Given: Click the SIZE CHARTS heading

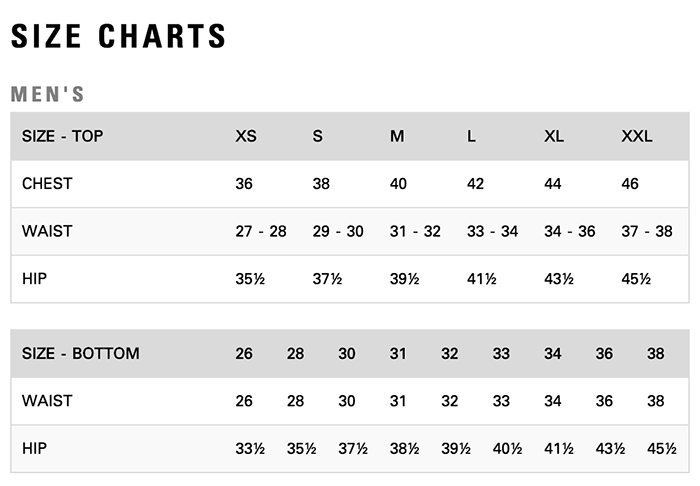Looking at the screenshot, I should pos(118,36).
